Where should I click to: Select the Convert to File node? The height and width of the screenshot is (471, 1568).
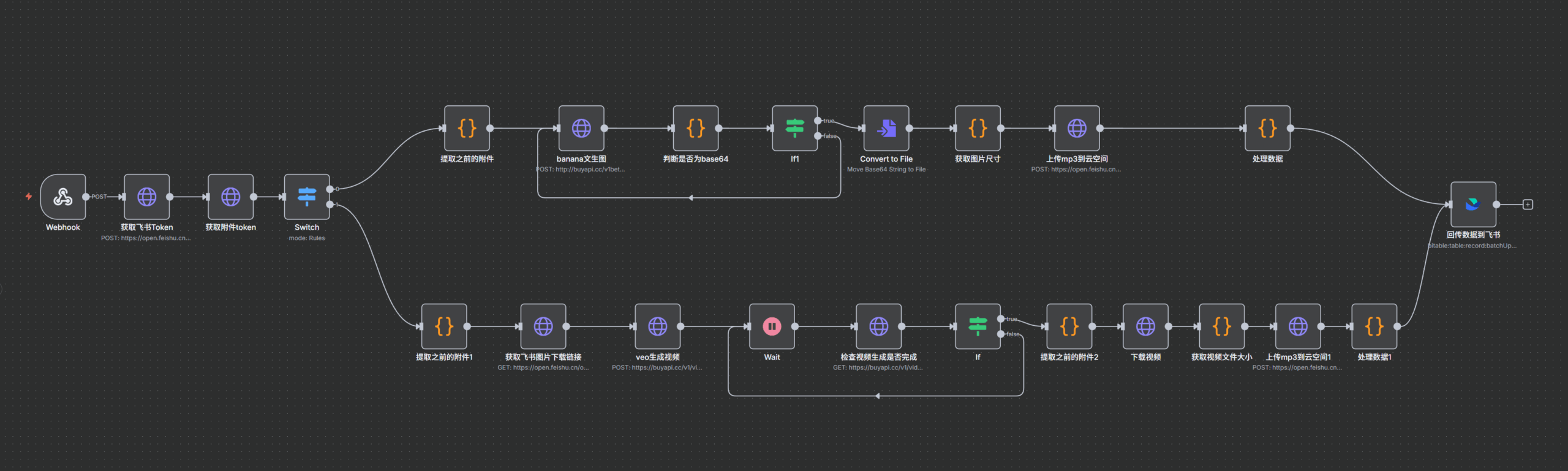coord(886,128)
